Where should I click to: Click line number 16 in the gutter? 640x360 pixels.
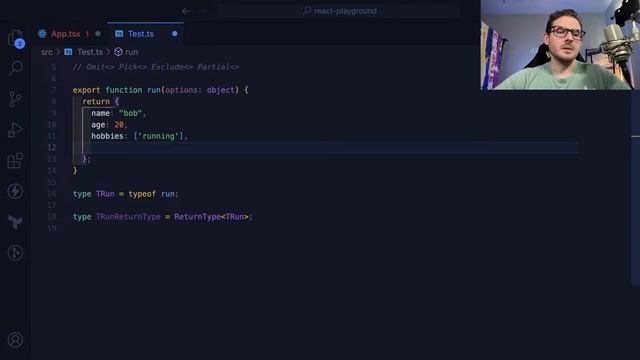[x=51, y=194]
